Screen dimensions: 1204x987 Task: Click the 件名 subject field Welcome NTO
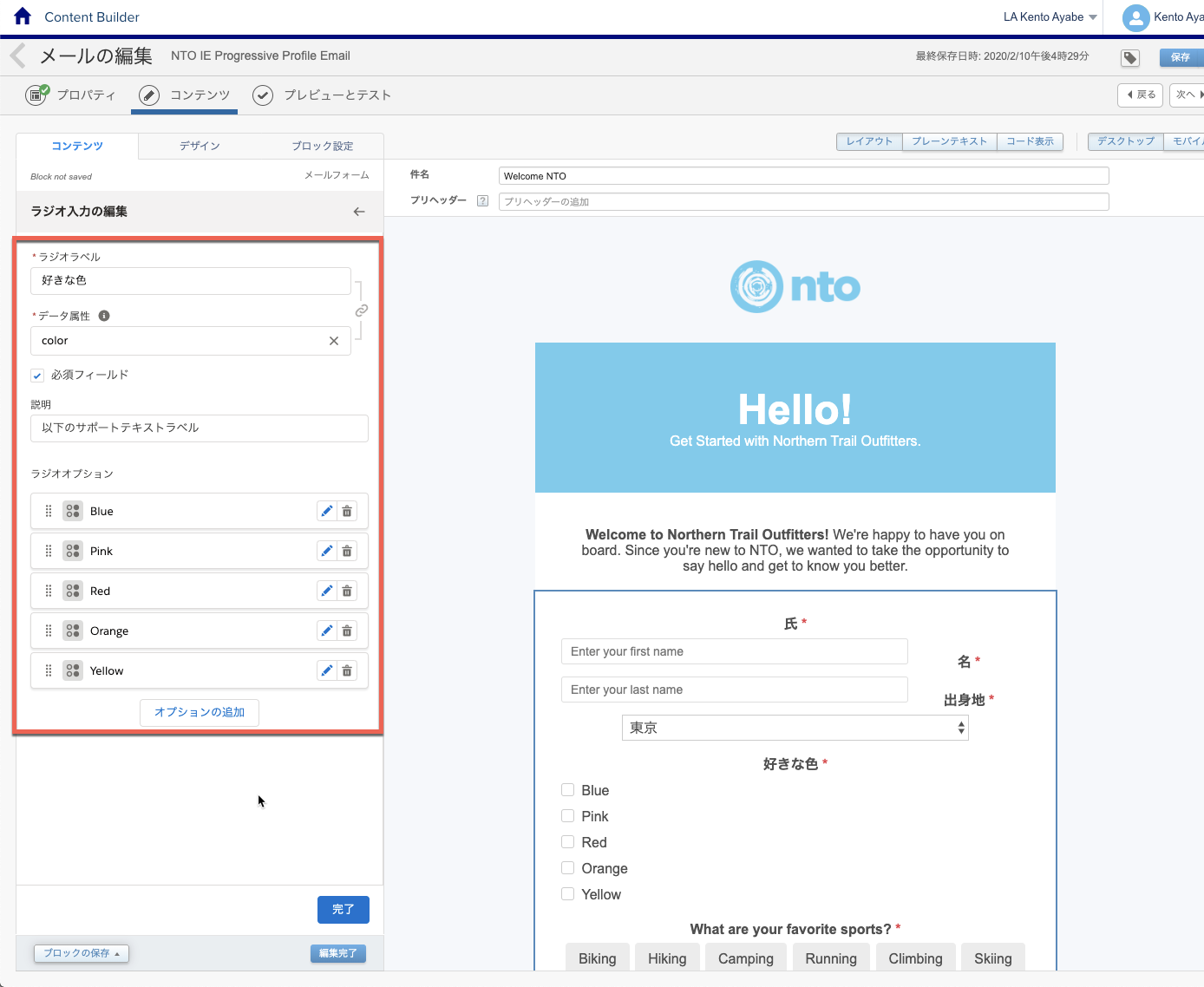804,176
